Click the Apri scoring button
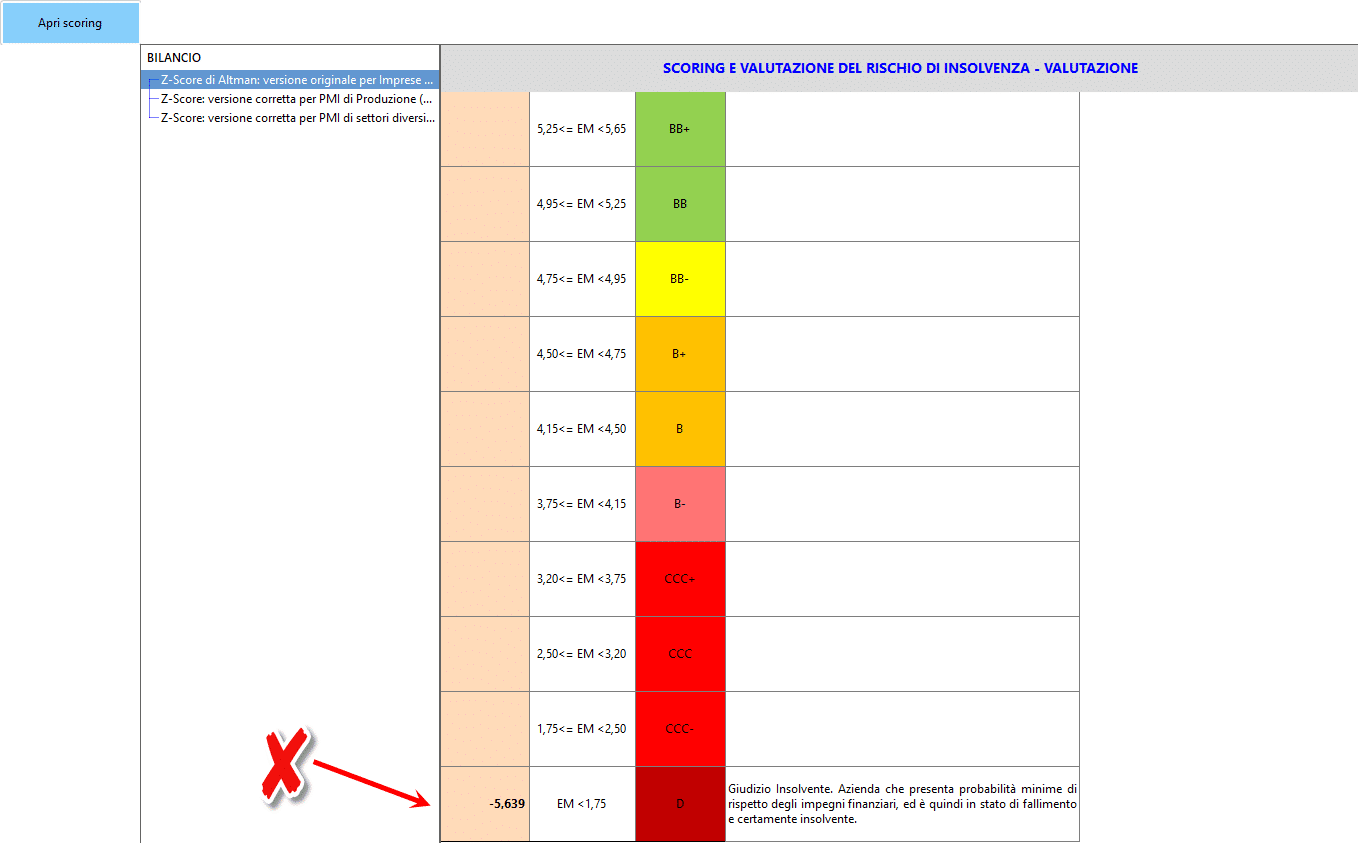 [x=70, y=23]
